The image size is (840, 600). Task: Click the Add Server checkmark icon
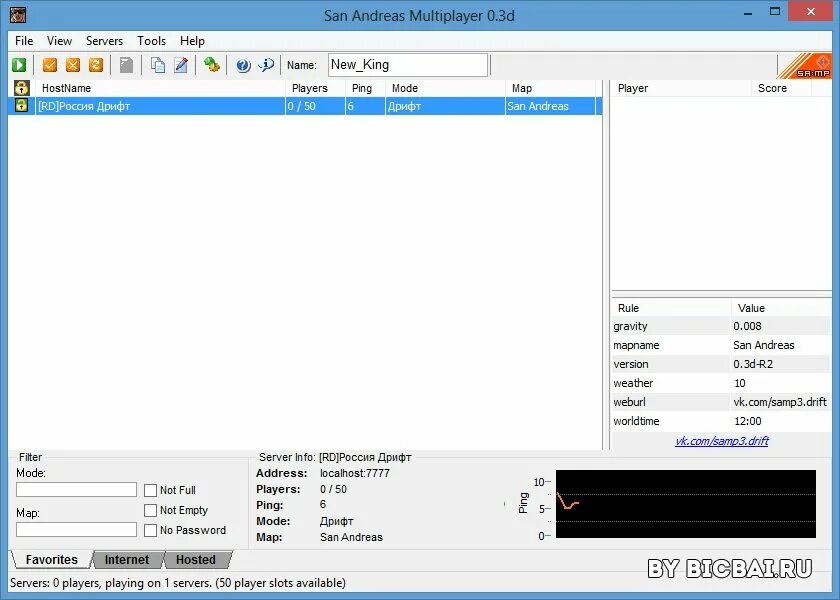coord(50,65)
